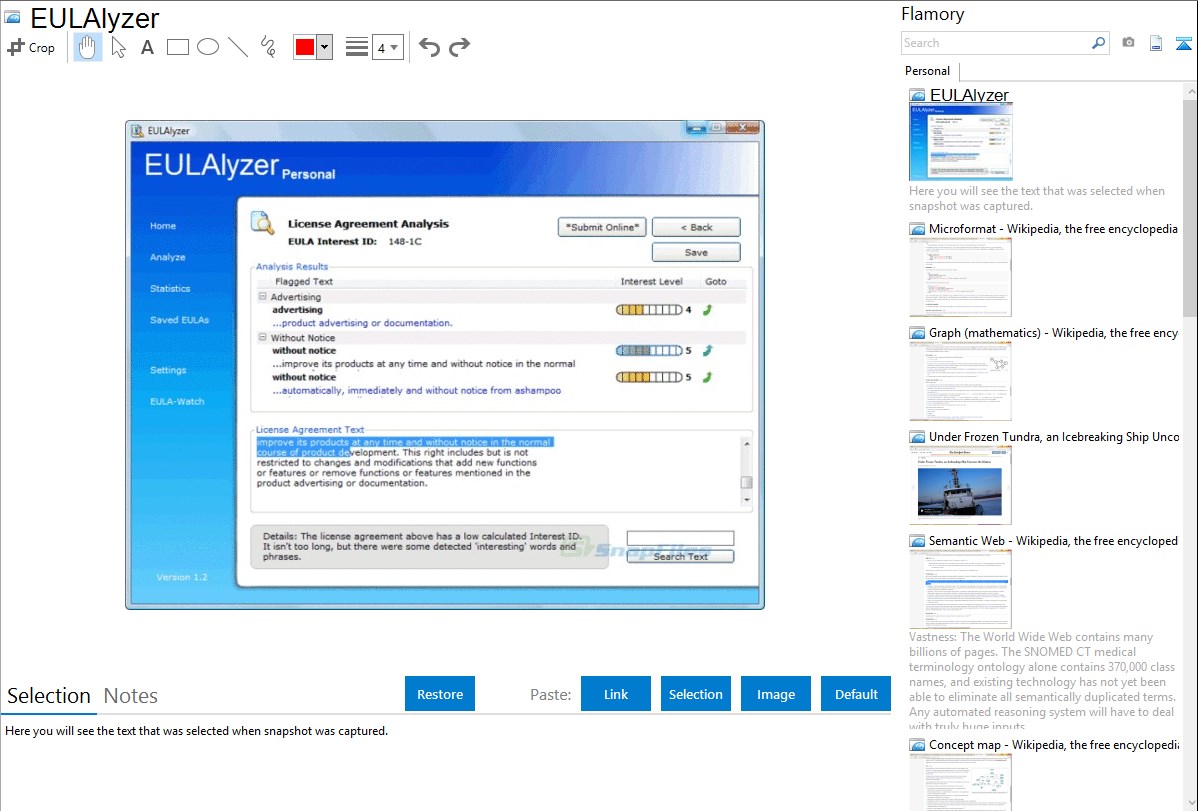Choose the text annotation tool

[147, 47]
